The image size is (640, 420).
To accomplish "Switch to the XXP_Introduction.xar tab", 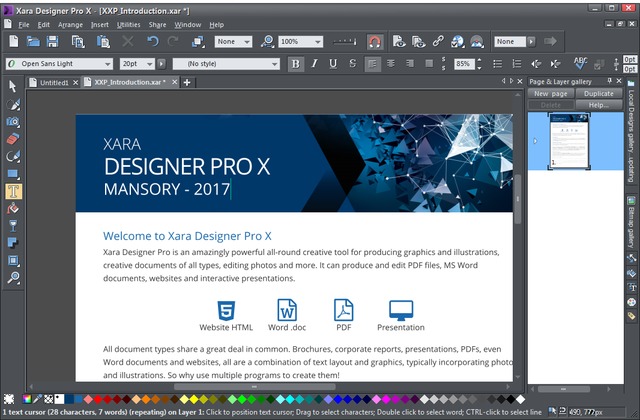I will point(130,82).
